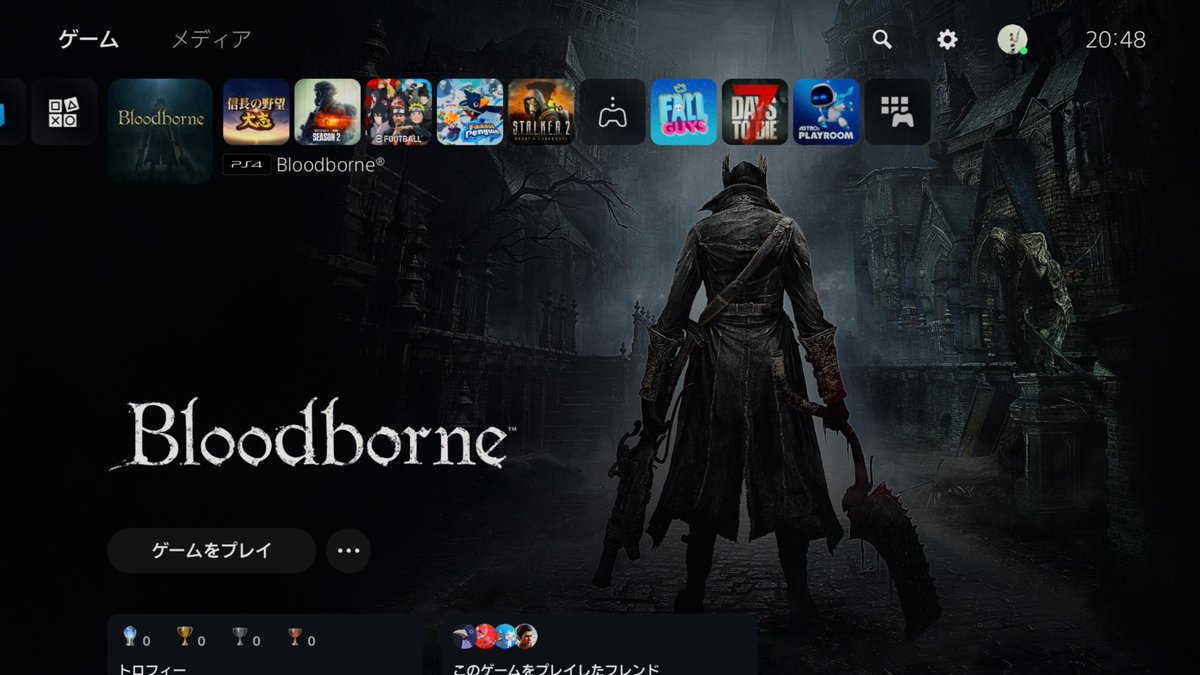1200x675 pixels.
Task: Click the gold trophy icon
Action: point(185,636)
